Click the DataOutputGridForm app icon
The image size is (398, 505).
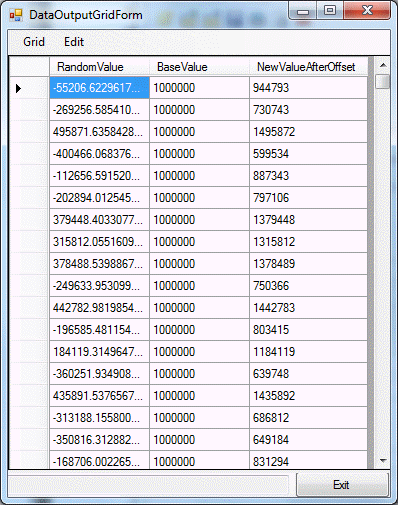point(16,15)
